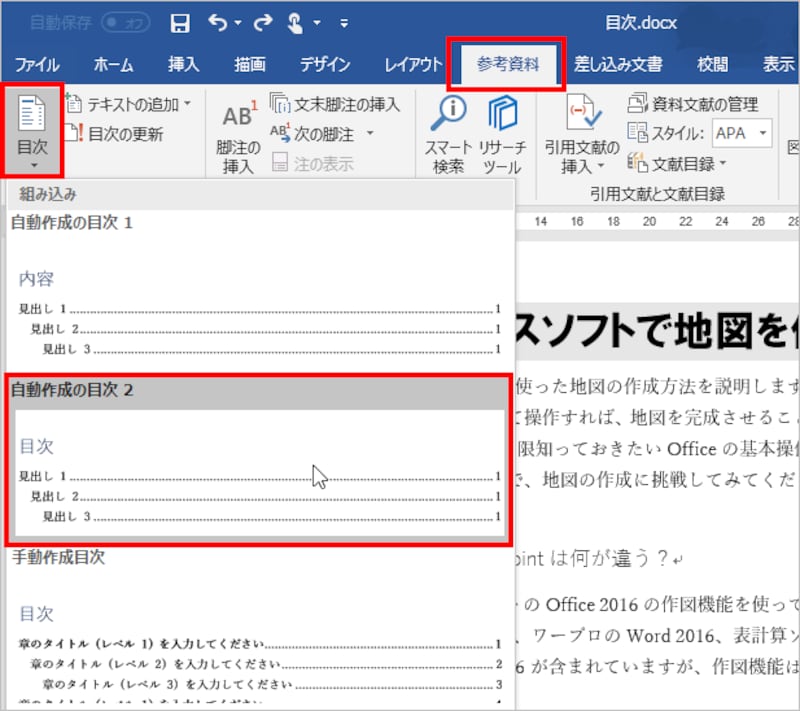Viewport: 800px width, 711px height.
Task: Click Manage Sources (資料文献の管理)
Action: [693, 104]
